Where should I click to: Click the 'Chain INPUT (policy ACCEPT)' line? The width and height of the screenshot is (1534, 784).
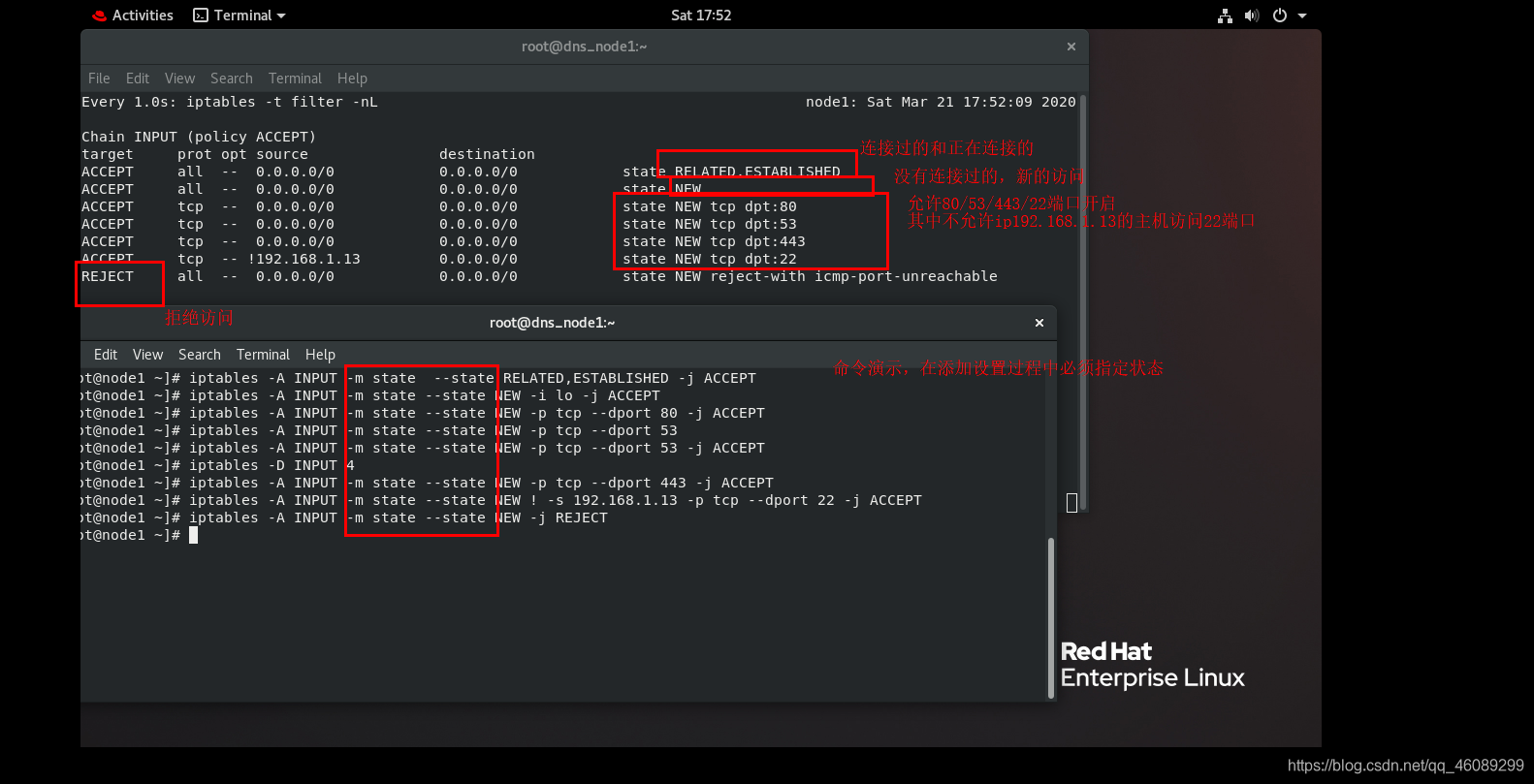(x=199, y=137)
